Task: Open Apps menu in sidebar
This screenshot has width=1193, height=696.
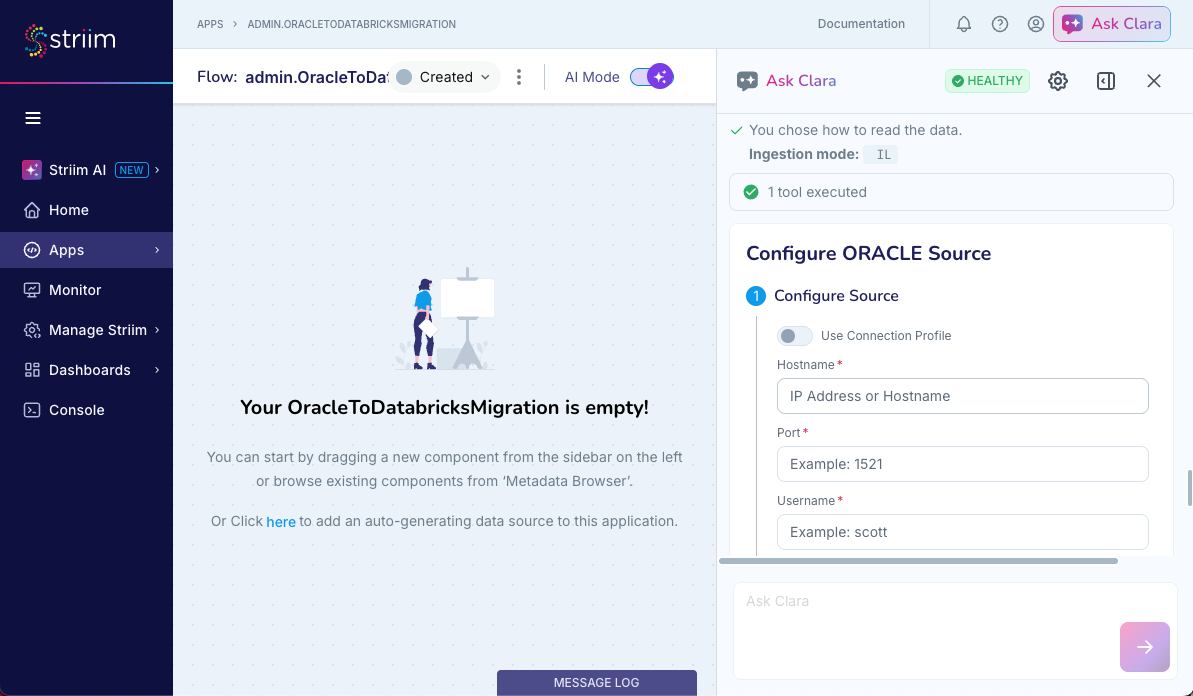Action: click(x=86, y=249)
